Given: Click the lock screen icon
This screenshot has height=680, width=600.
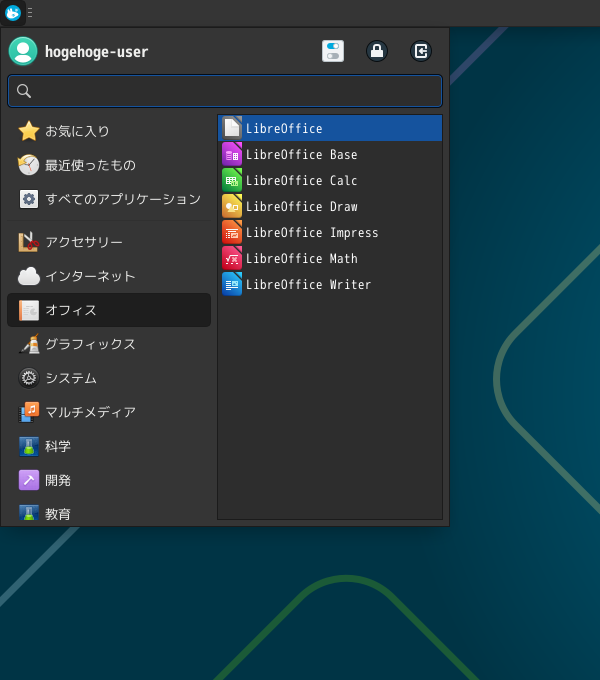Looking at the screenshot, I should tap(377, 51).
